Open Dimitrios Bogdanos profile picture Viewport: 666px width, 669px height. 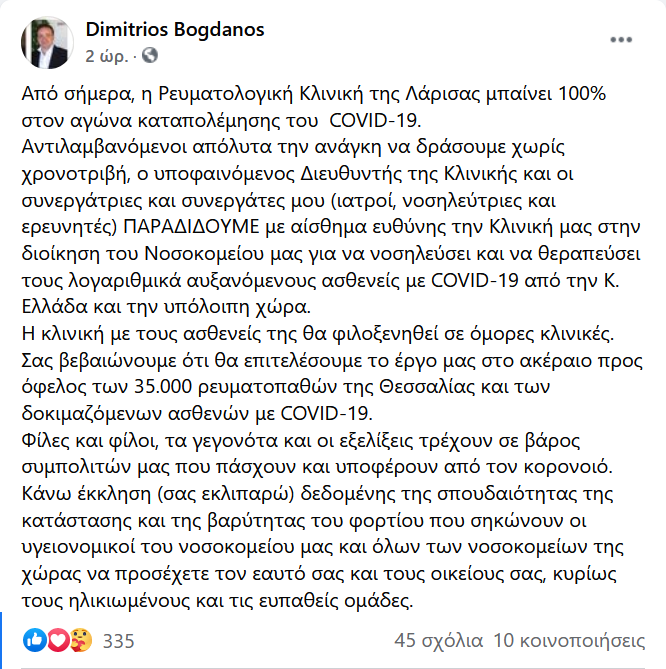[46, 41]
